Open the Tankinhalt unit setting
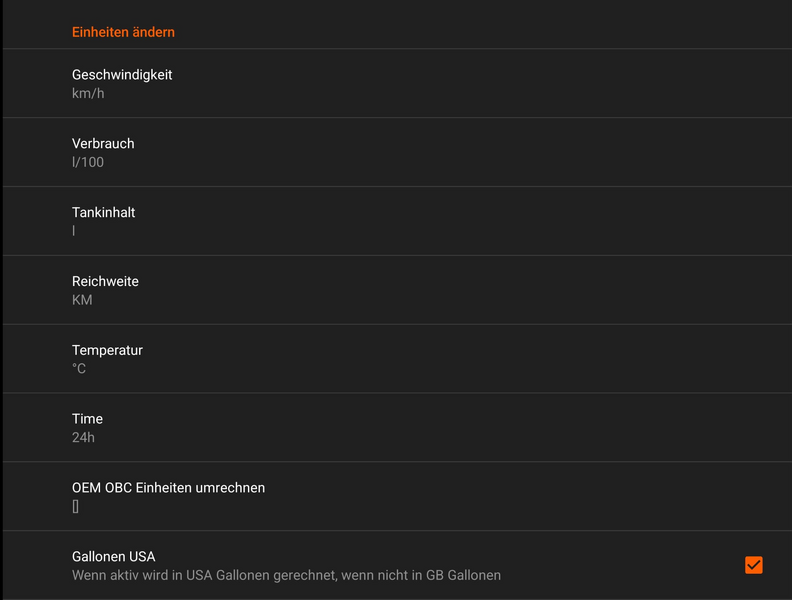 (103, 213)
